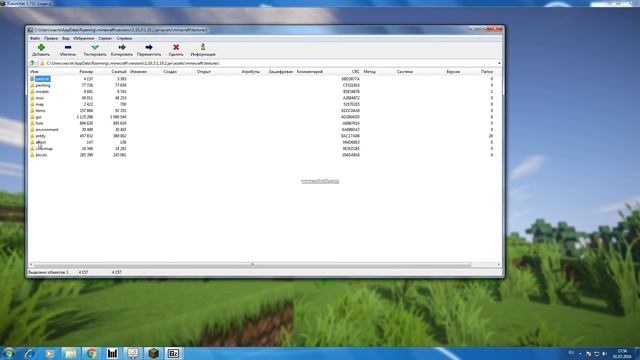Sort by the Папок column header
The image size is (640, 360).
point(487,71)
